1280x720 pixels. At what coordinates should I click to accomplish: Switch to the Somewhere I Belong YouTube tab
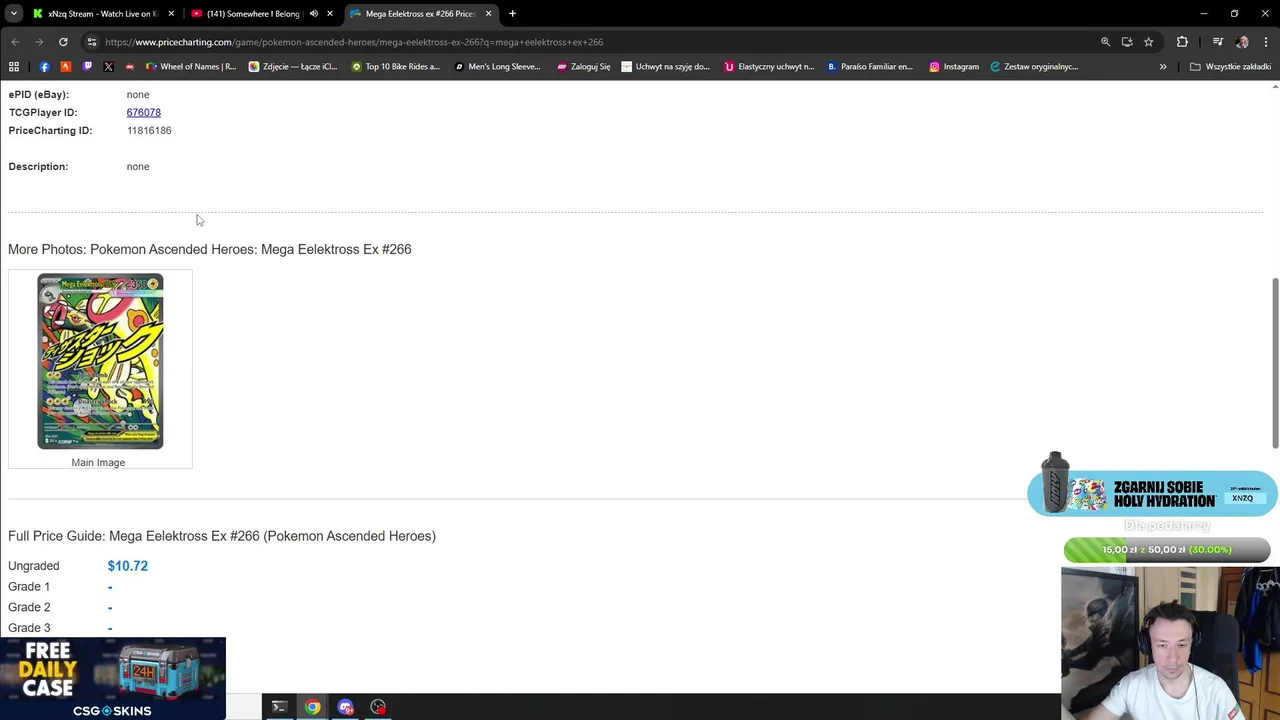[253, 13]
